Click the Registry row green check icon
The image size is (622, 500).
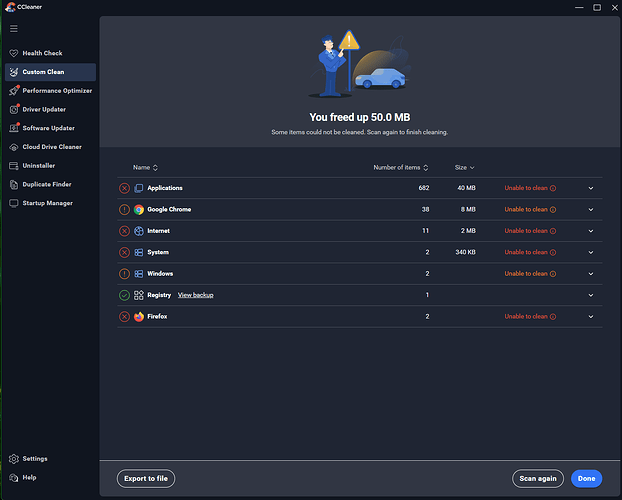coord(125,295)
